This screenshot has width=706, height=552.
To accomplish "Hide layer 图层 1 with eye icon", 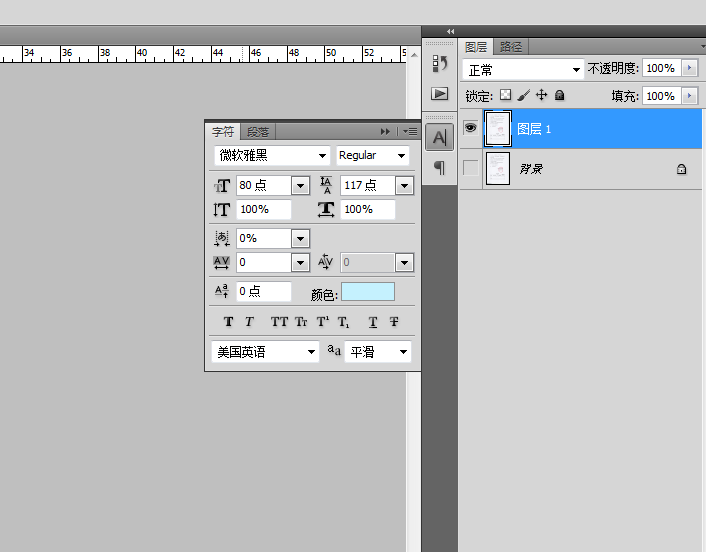I will click(471, 128).
